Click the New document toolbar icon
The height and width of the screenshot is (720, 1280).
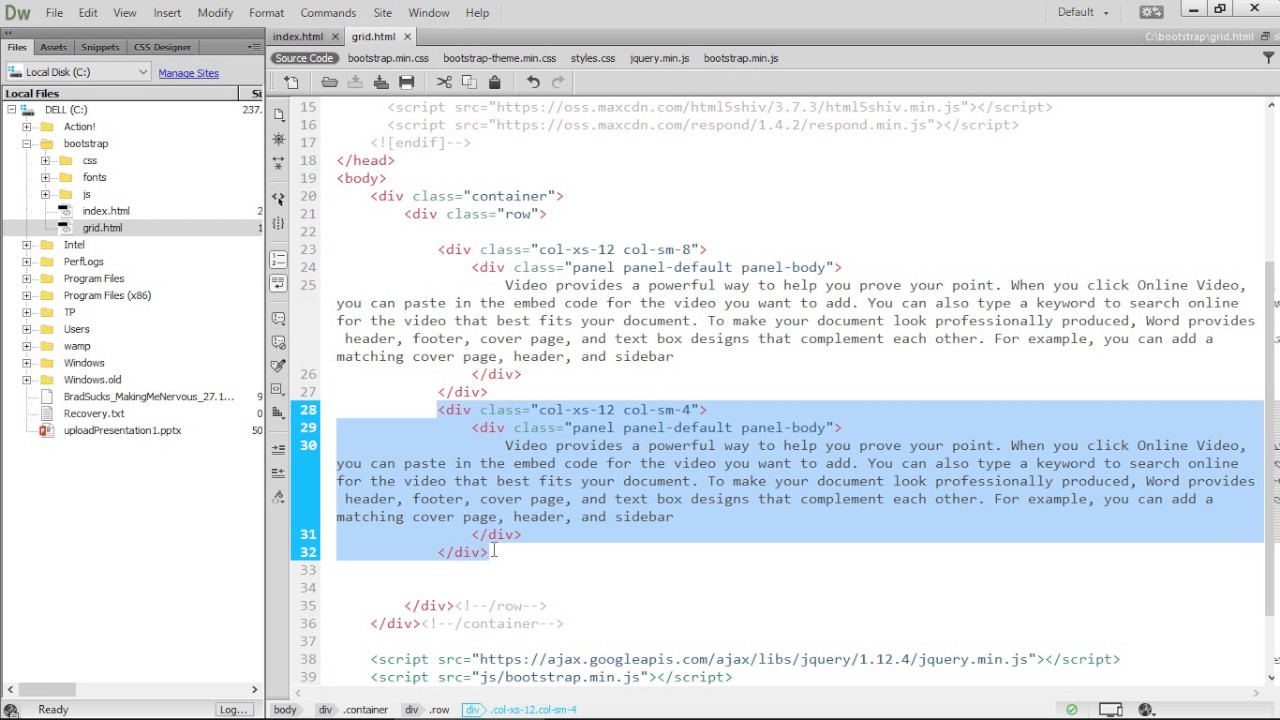point(291,82)
